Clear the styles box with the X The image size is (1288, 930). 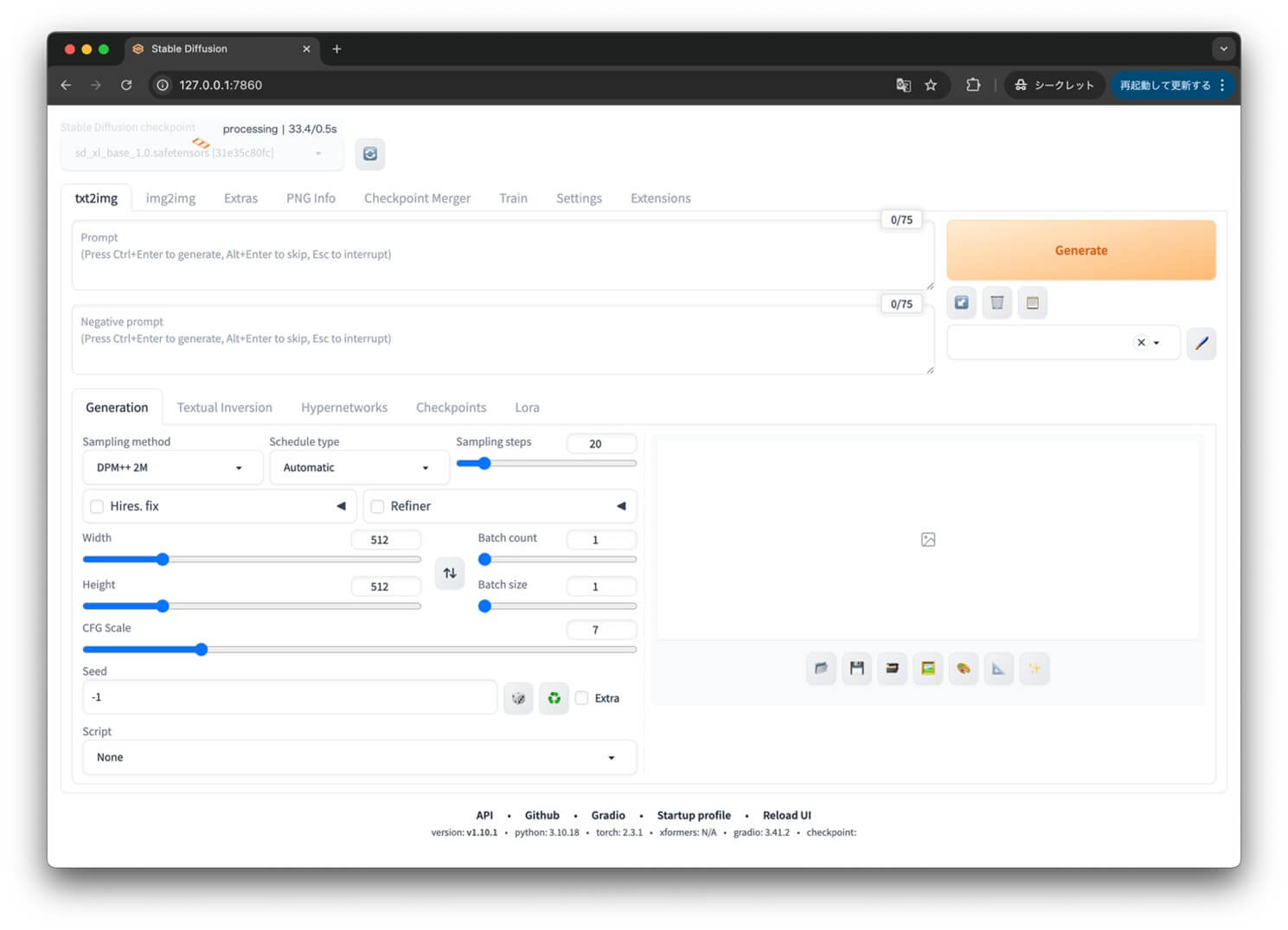pos(1141,343)
